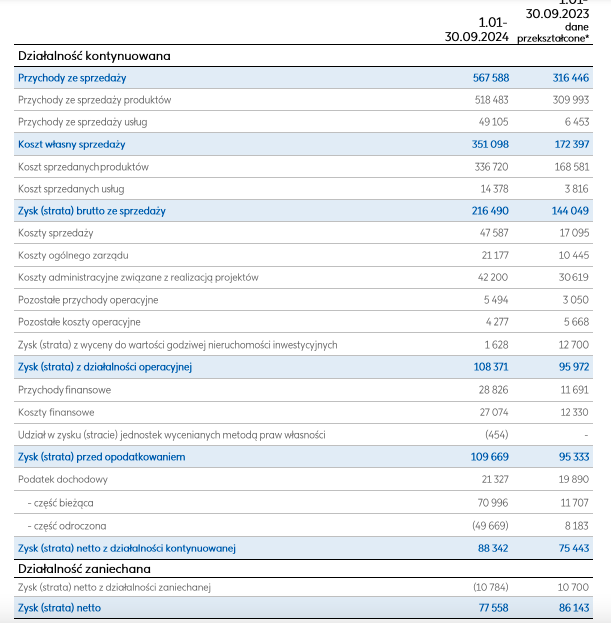Select the 108 371 operating profit value
The height and width of the screenshot is (623, 611).
click(x=491, y=367)
